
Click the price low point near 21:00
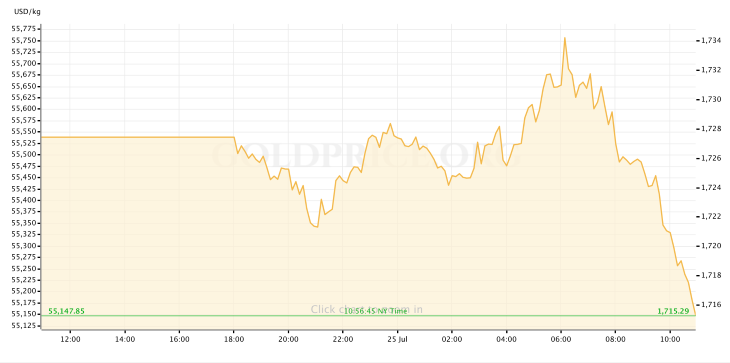point(317,227)
